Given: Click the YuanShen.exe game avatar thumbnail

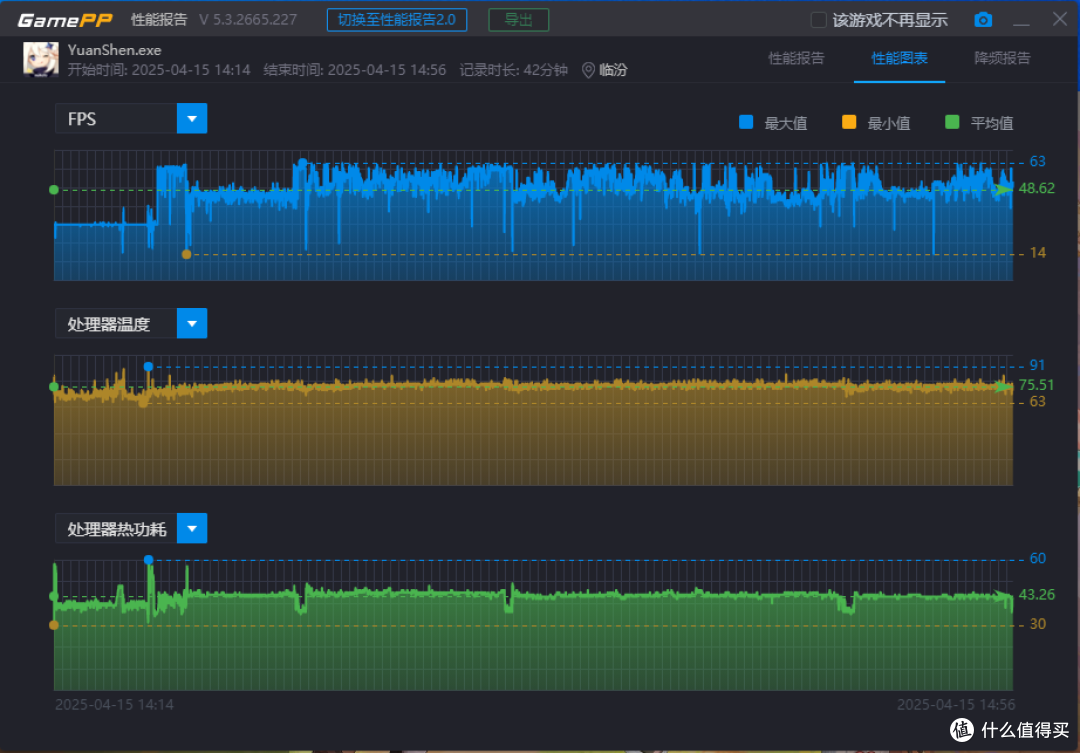Looking at the screenshot, I should tap(41, 59).
